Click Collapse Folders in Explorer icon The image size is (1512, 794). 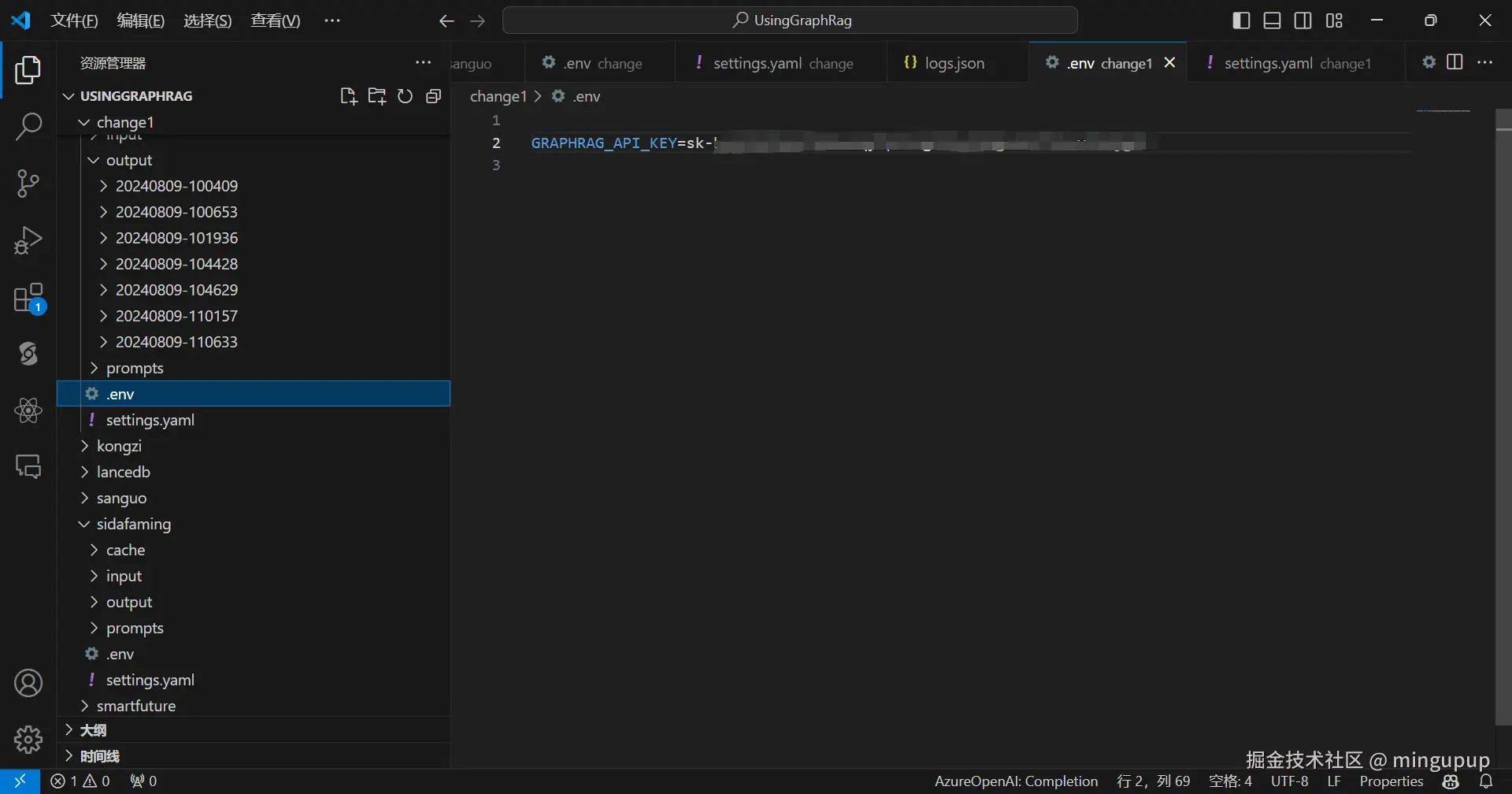coord(433,96)
